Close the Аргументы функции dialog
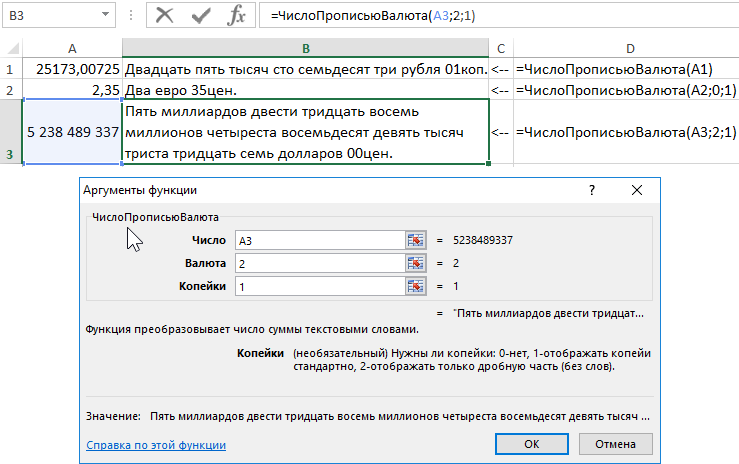 637,190
